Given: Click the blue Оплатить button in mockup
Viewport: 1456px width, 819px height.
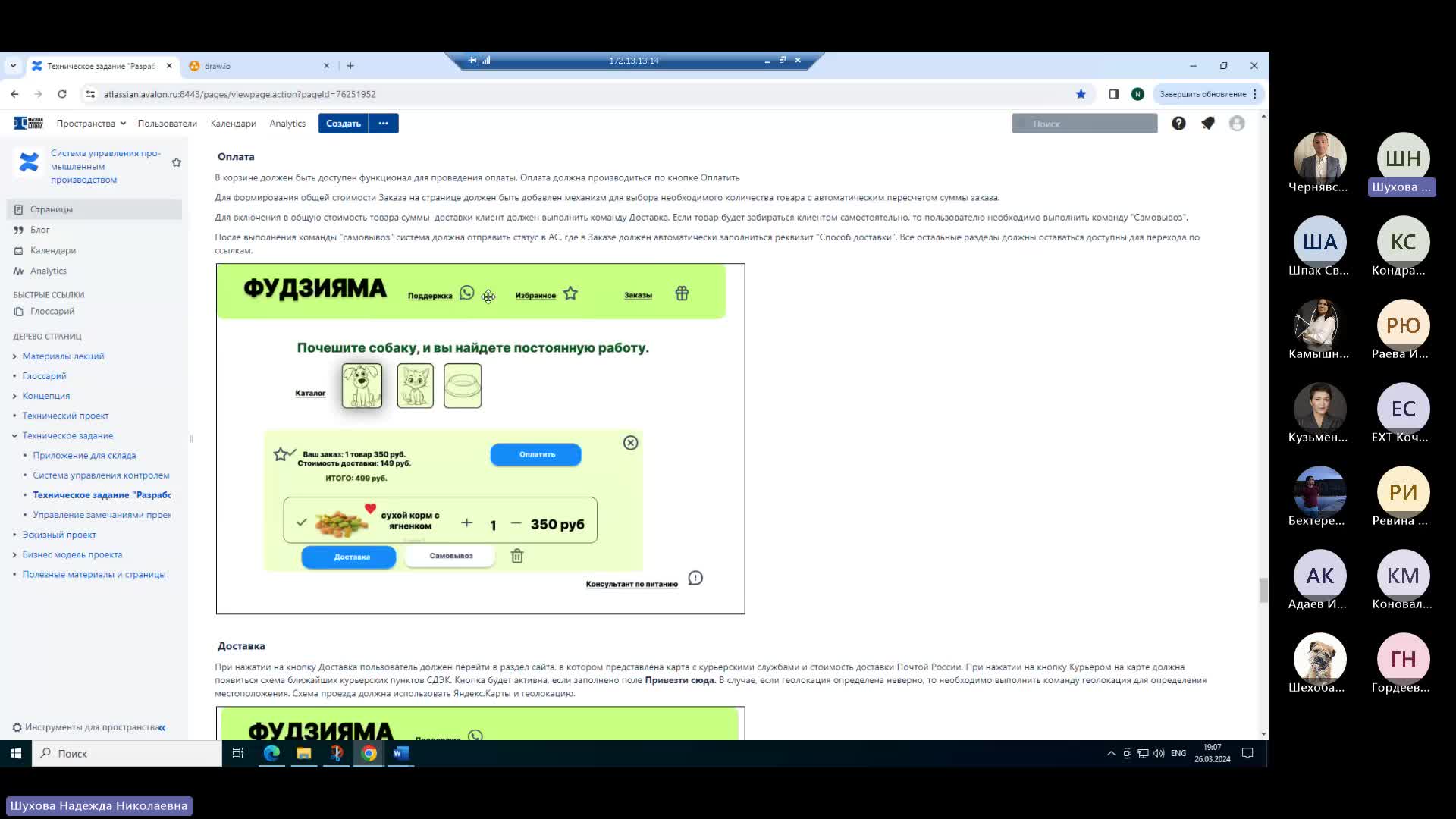Looking at the screenshot, I should click(x=536, y=454).
